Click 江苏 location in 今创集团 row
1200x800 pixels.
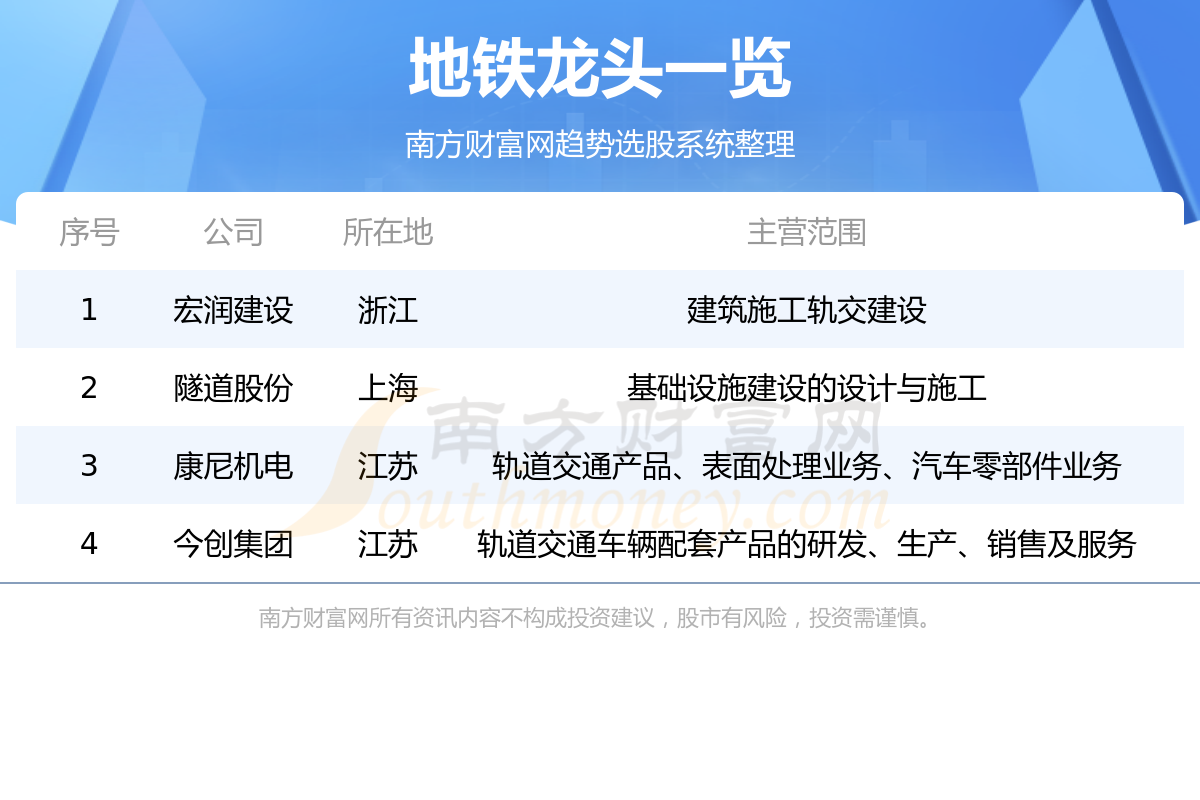tap(387, 544)
